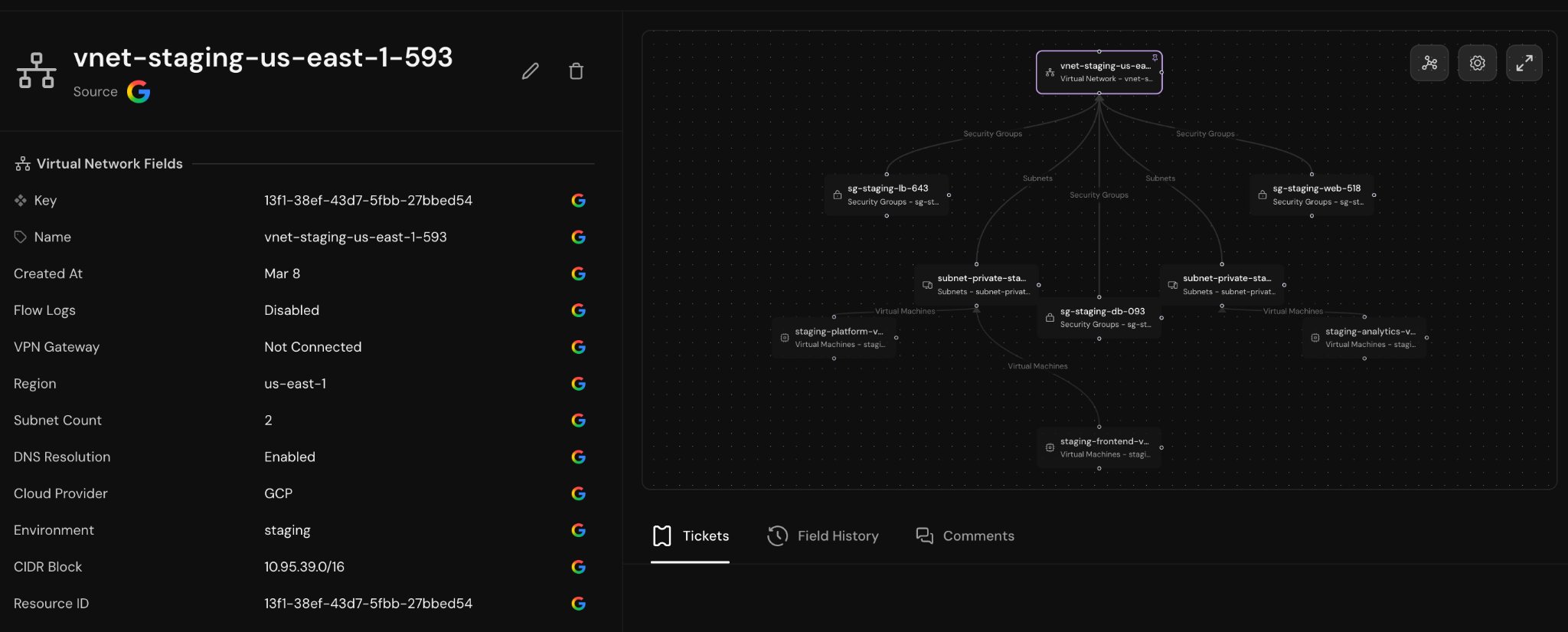Click the Key value 13f1-38ef-43d7-5fbb-27bbed54

368,201
